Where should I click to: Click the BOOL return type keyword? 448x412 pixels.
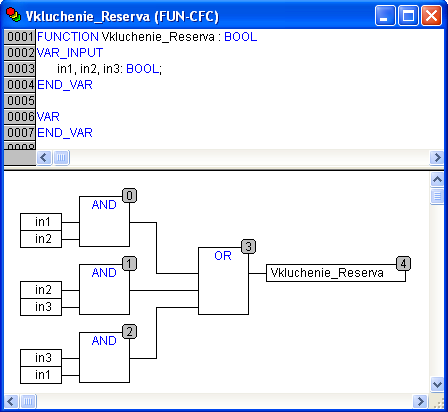point(241,37)
